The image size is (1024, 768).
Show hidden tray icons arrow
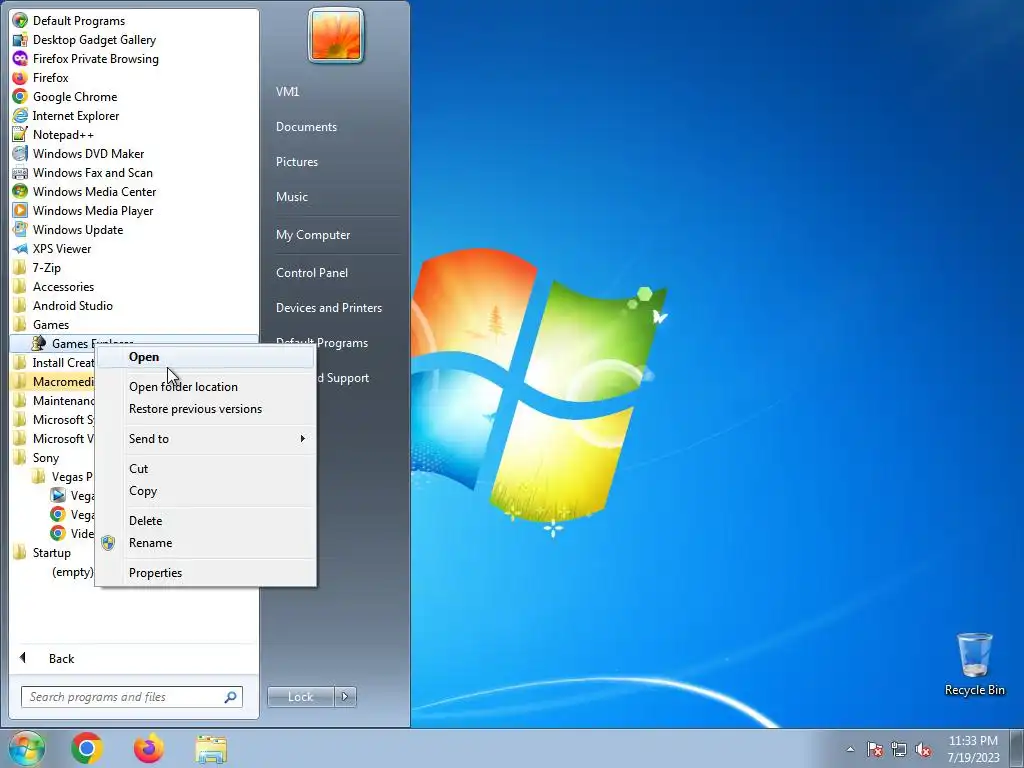pos(850,749)
